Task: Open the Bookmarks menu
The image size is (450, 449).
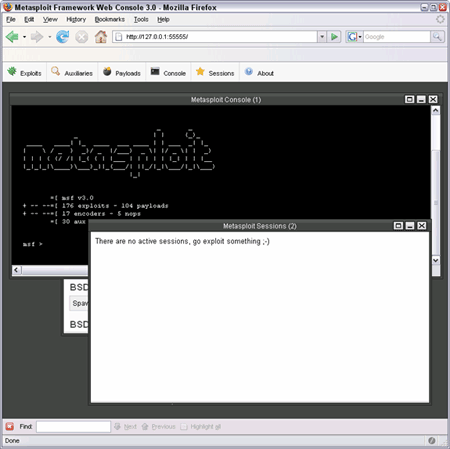Action: [110, 19]
